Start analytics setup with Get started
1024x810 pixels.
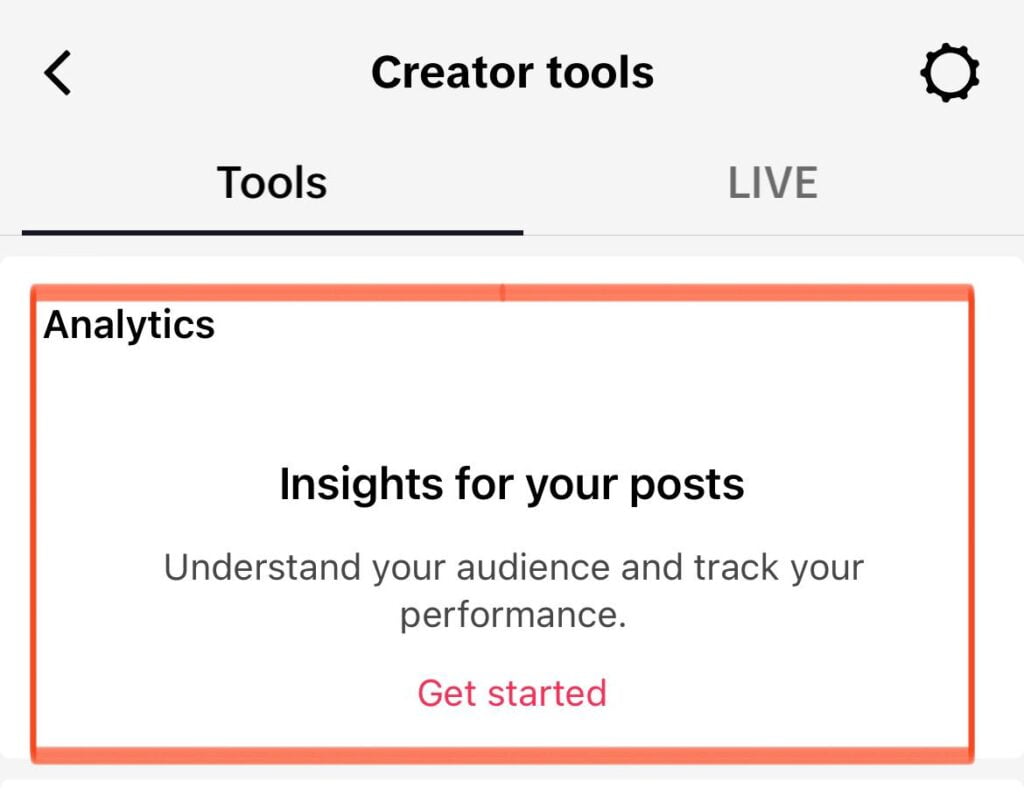(512, 692)
